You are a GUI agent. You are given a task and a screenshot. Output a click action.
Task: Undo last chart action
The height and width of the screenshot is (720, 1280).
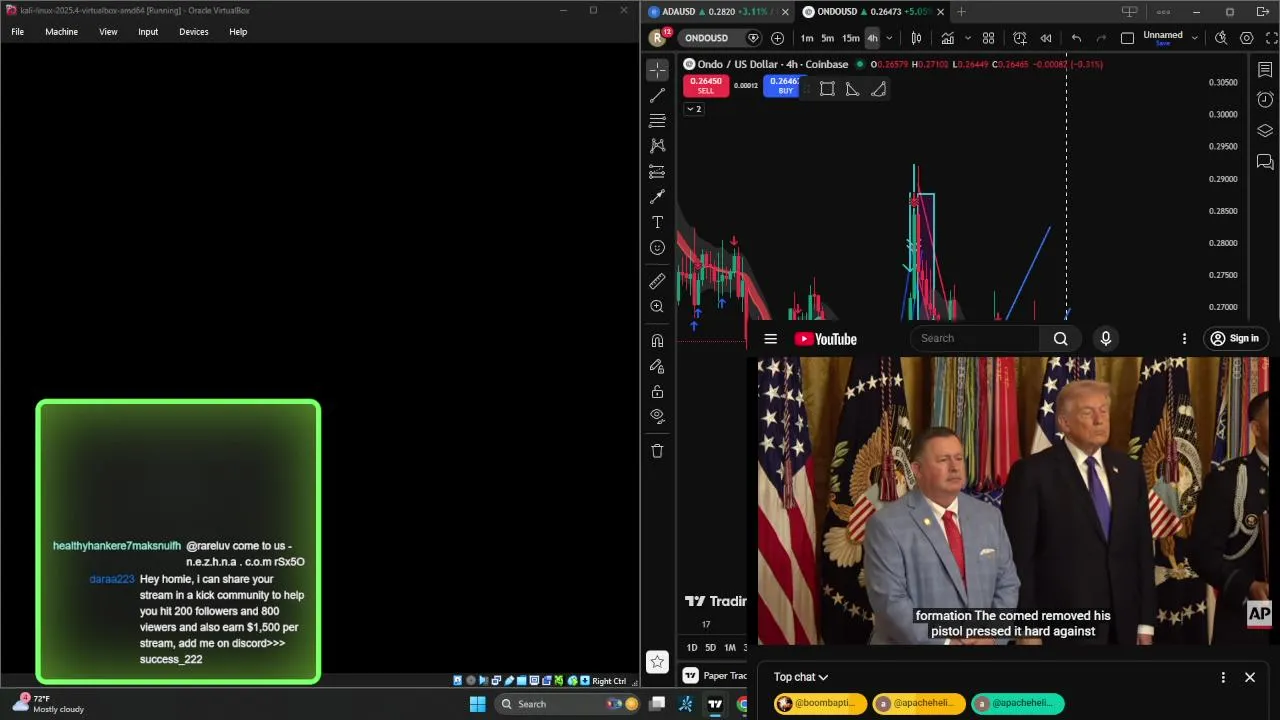(1076, 38)
